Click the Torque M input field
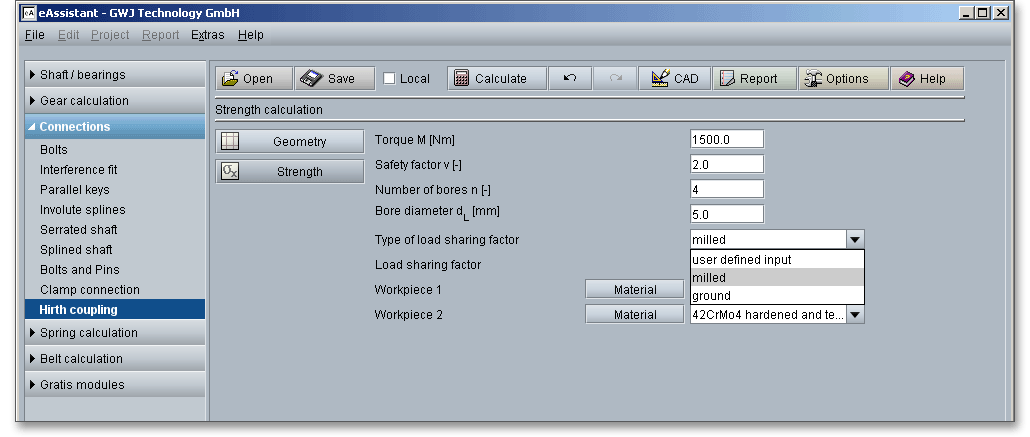Screen dimensions: 1030x437 (726, 140)
